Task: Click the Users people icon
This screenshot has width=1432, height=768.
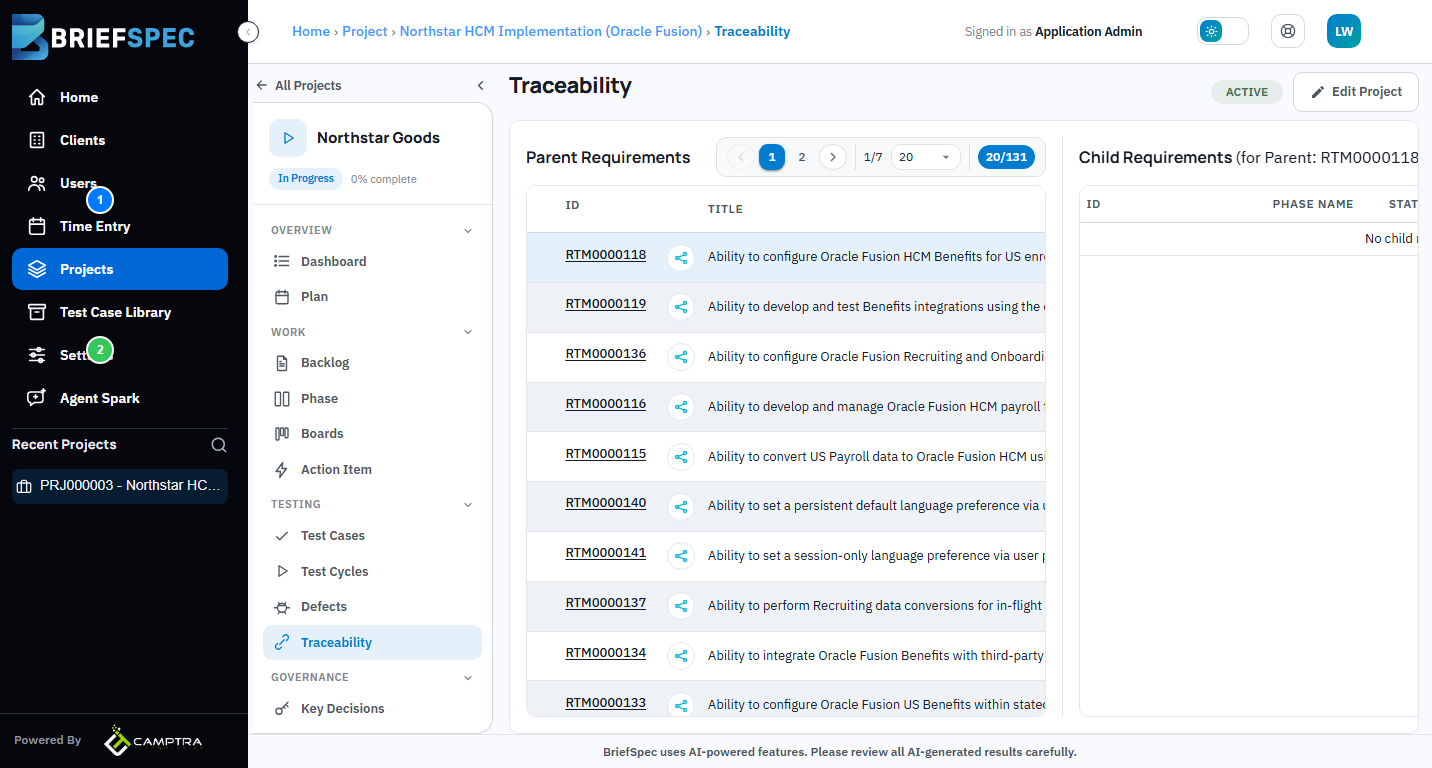Action: coord(37,183)
